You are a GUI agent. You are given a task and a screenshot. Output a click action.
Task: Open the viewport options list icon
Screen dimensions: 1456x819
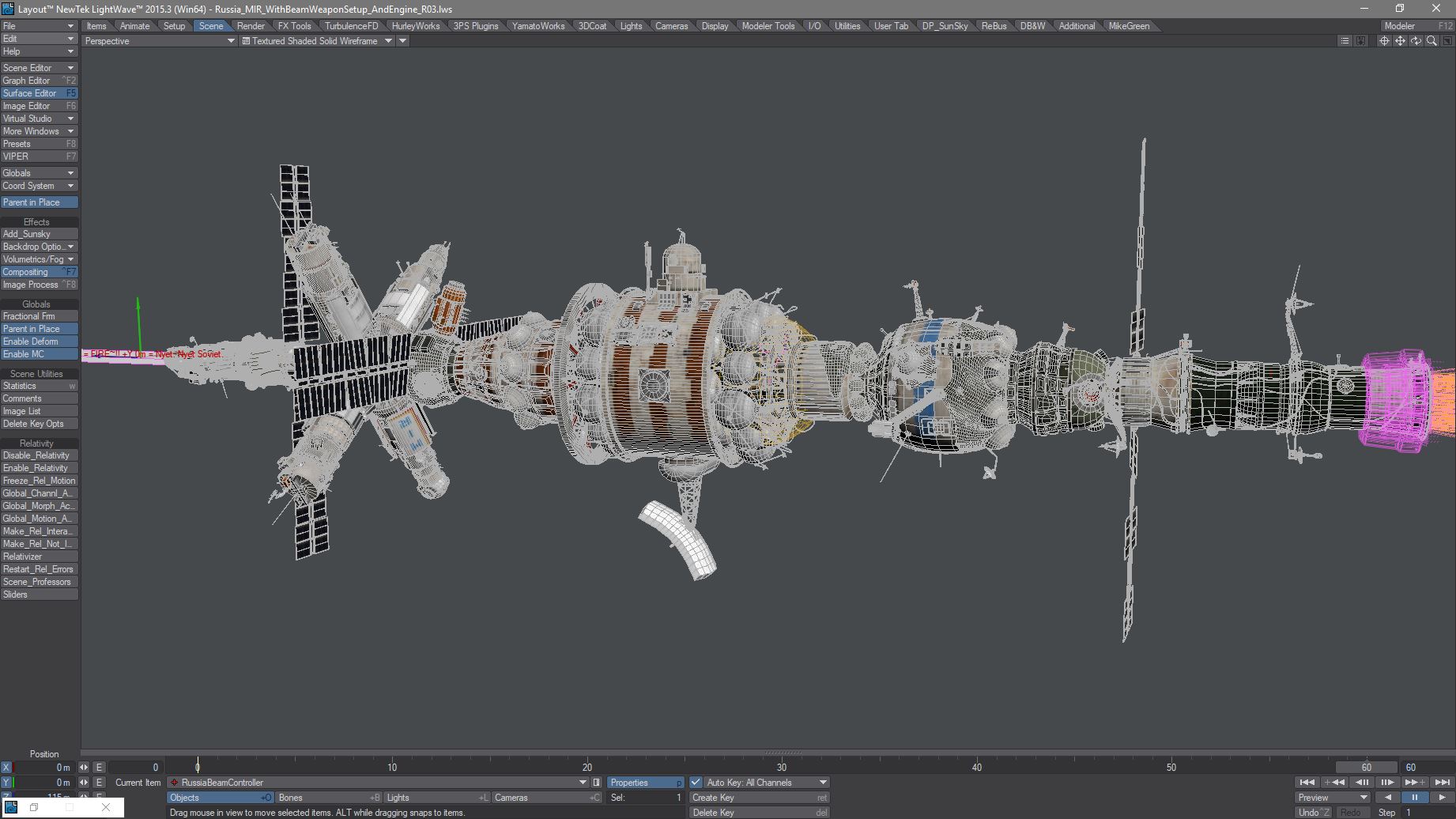coord(1345,41)
